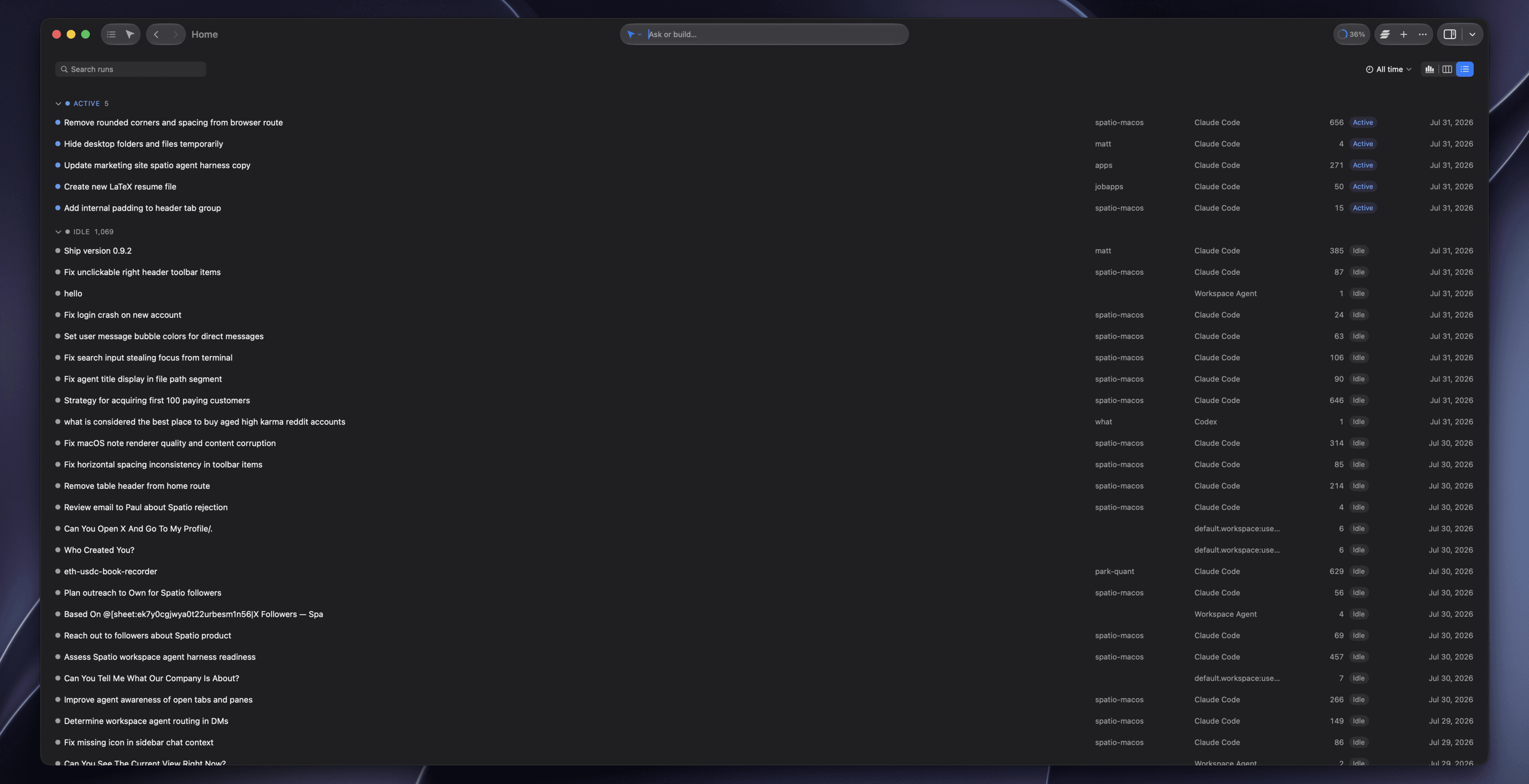Click 'Codex' agent in the reddit accounts row
This screenshot has height=784, width=1529.
tap(1206, 421)
